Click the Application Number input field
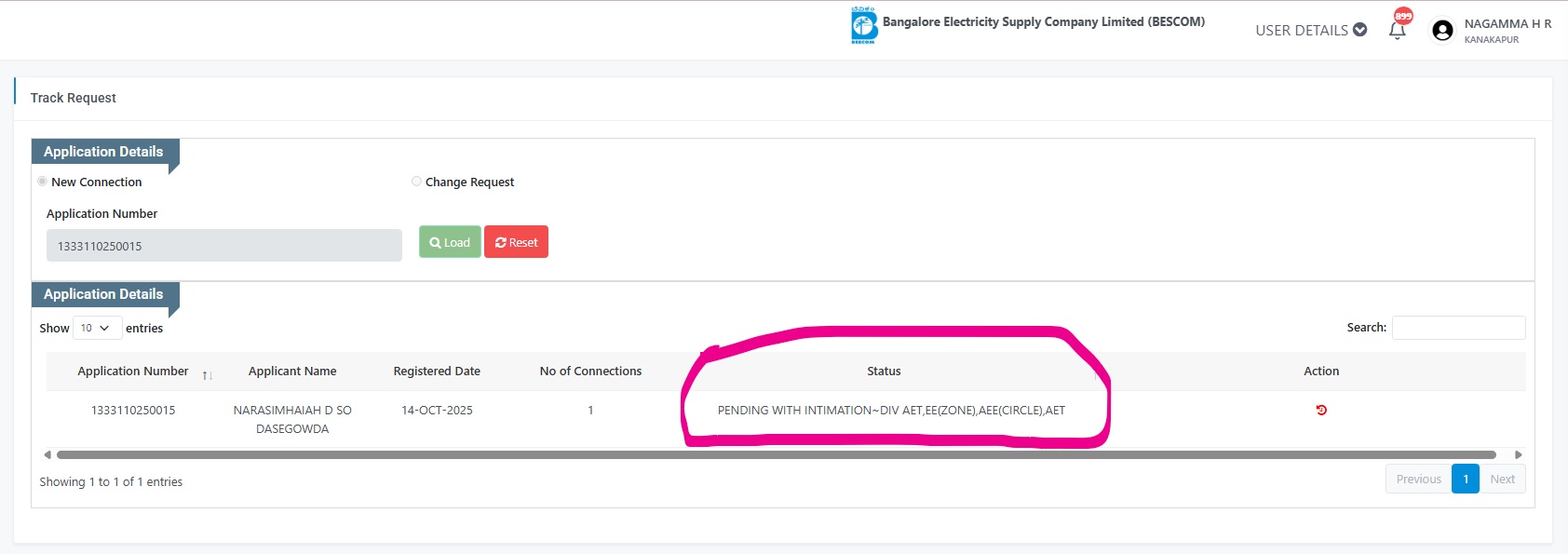1568x554 pixels. click(x=223, y=246)
